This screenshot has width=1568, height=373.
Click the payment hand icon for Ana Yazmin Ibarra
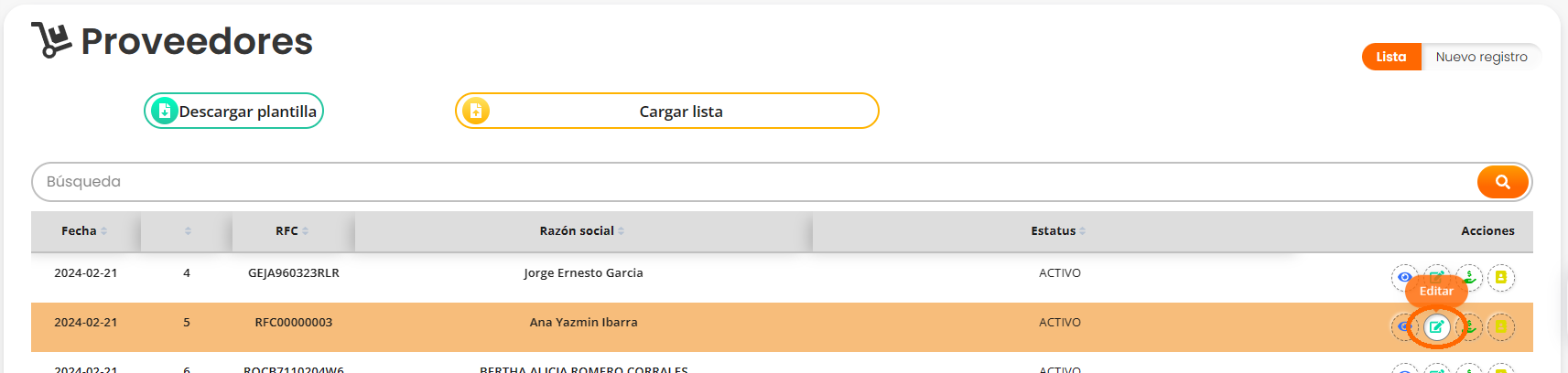tap(1470, 326)
